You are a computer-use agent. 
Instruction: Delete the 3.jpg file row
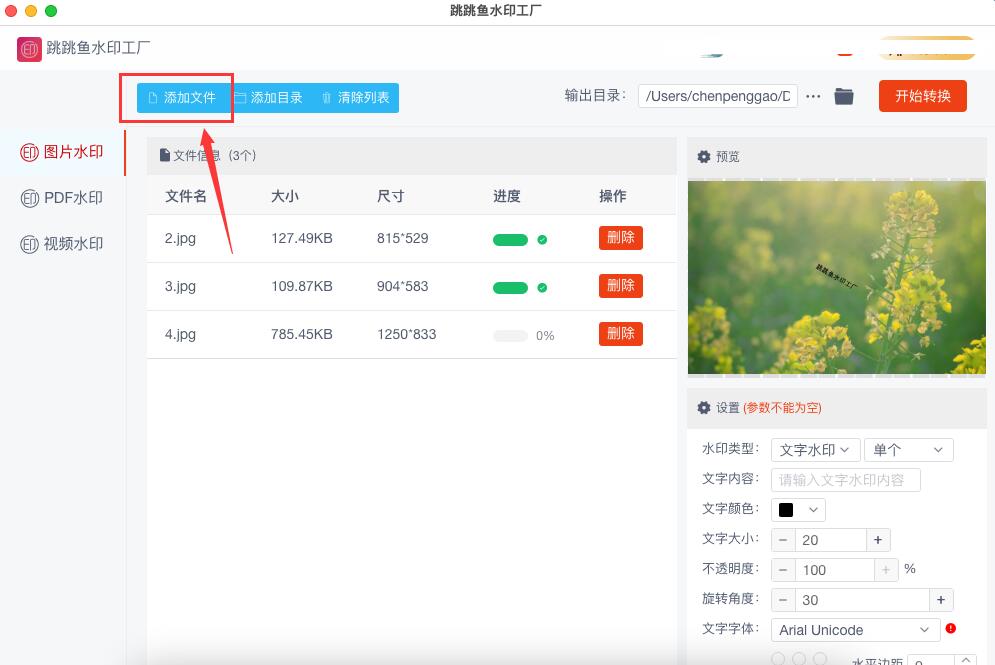pyautogui.click(x=621, y=286)
